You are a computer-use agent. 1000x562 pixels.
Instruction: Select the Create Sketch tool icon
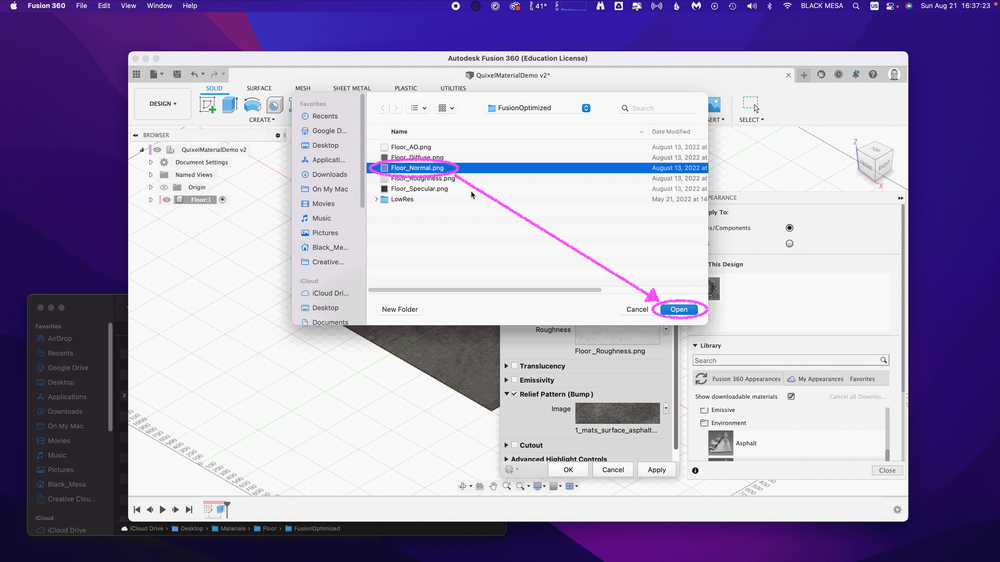pyautogui.click(x=208, y=105)
